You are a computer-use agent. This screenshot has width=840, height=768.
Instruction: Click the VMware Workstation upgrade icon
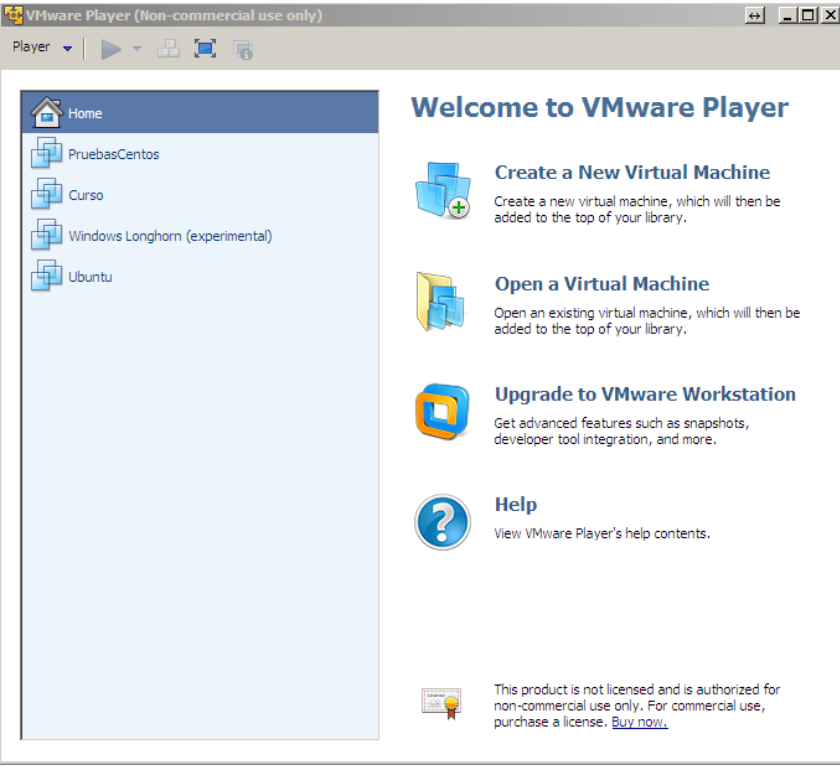(x=442, y=411)
